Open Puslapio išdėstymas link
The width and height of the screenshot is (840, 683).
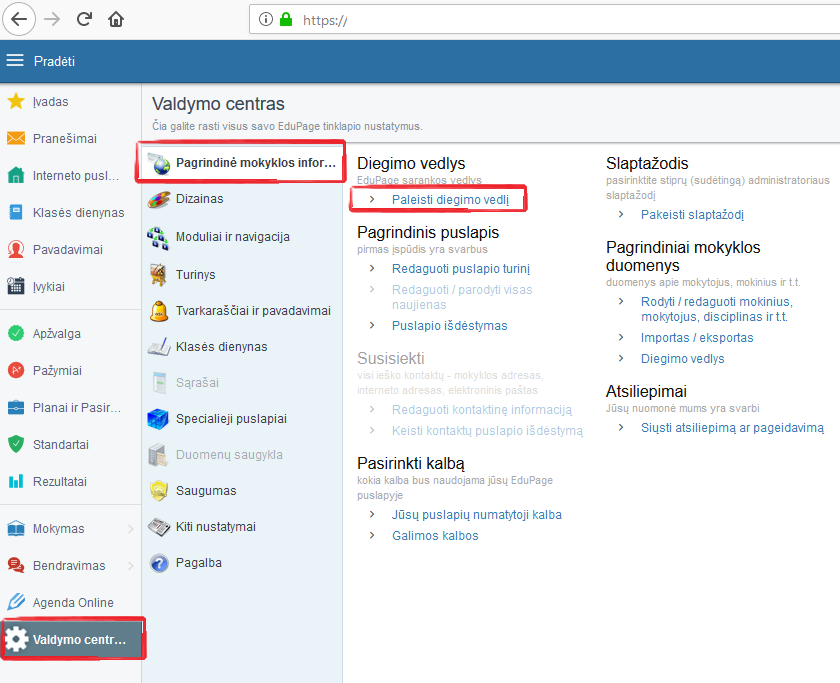(449, 326)
